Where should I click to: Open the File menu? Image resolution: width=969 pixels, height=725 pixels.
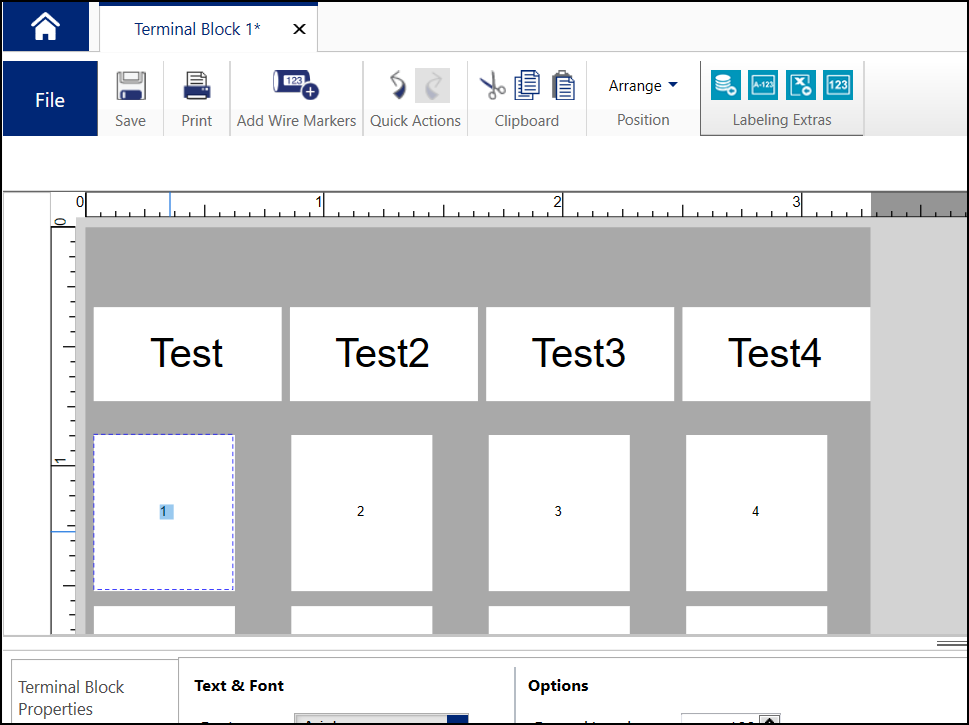[x=50, y=99]
